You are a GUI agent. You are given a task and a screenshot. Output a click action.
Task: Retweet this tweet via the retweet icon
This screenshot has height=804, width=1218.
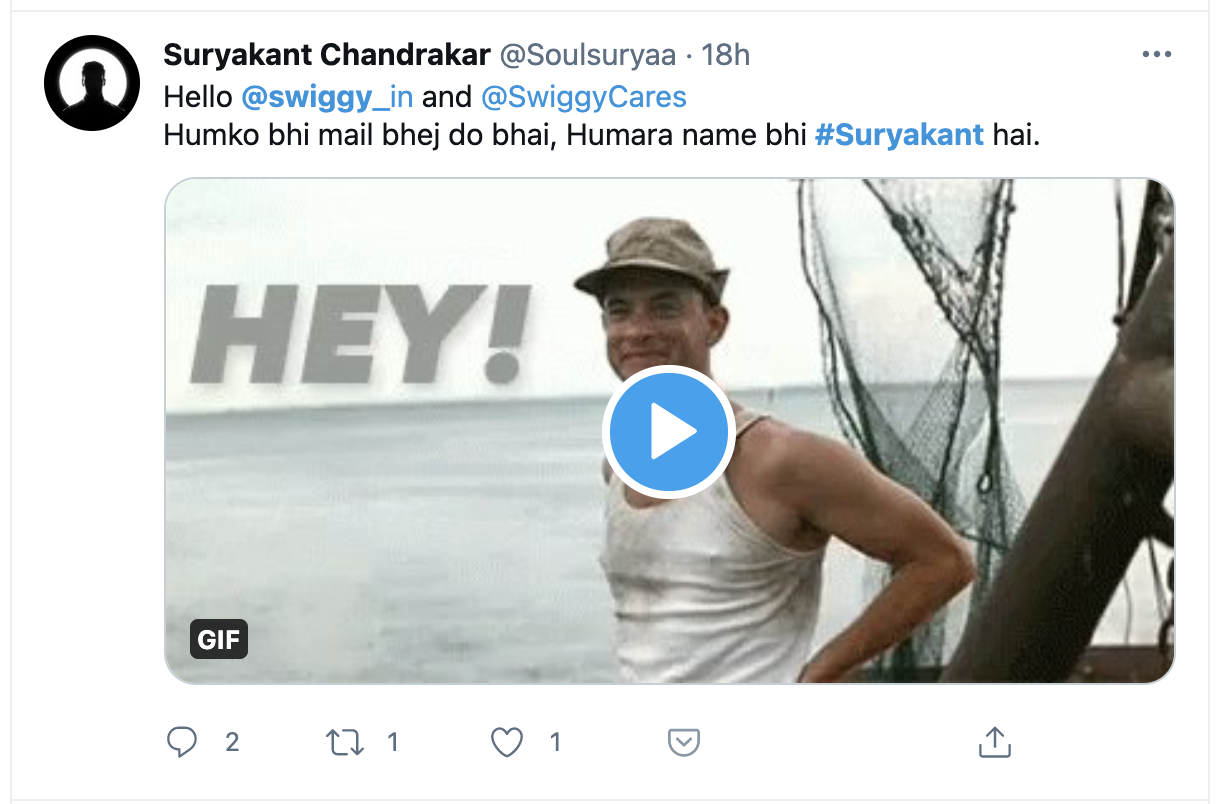[x=345, y=742]
